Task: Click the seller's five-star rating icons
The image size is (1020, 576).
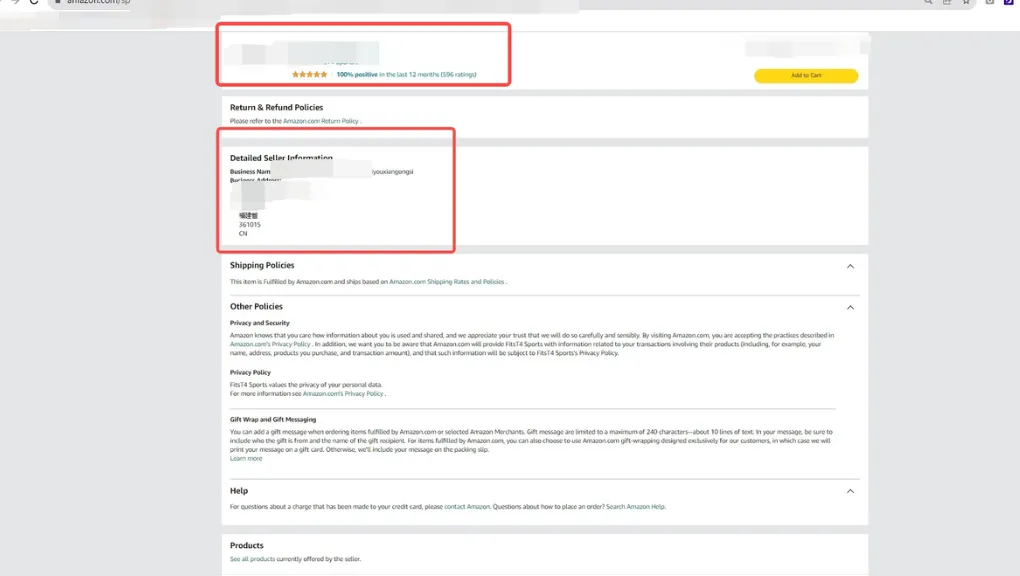Action: (309, 75)
